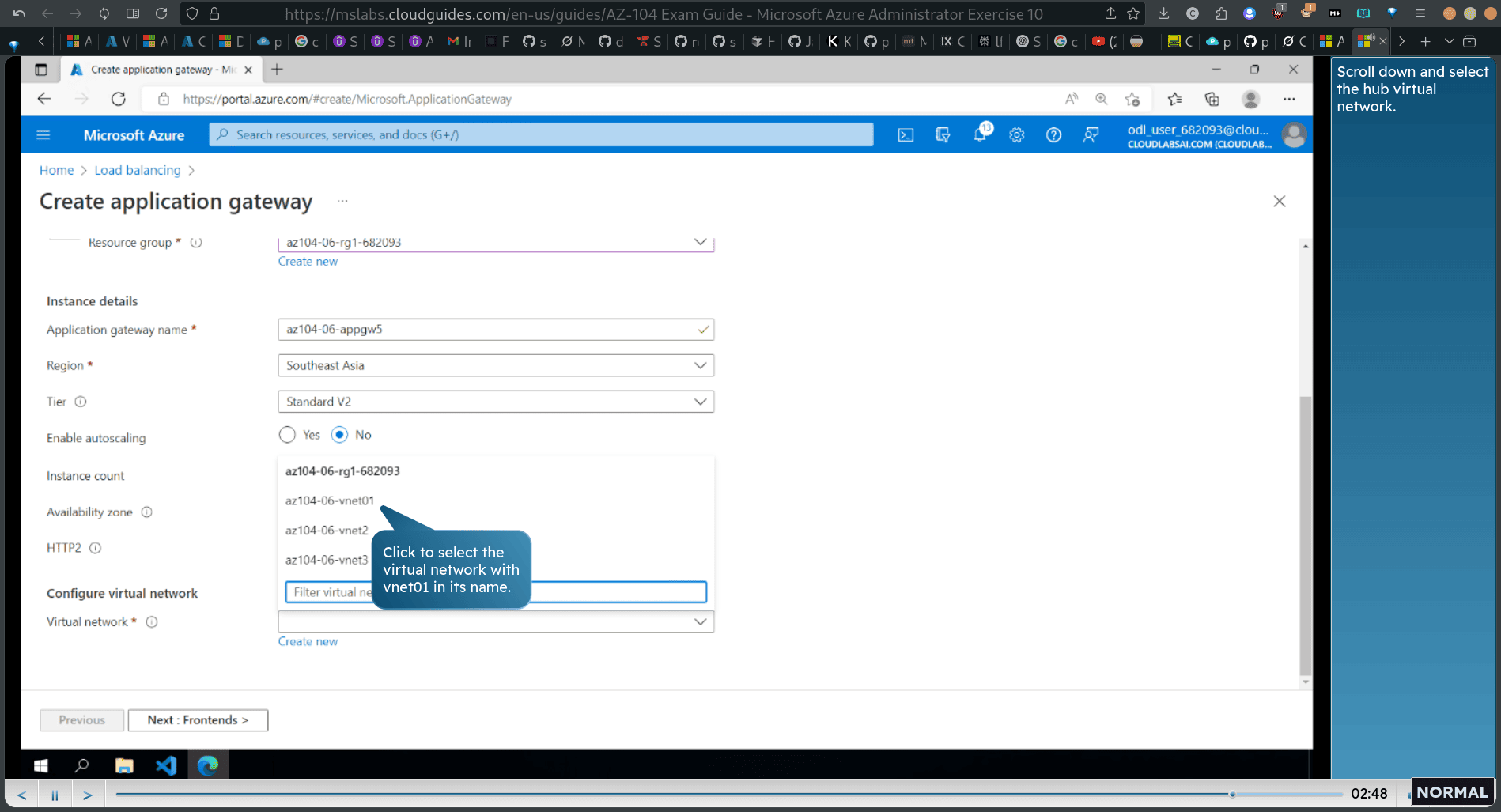Open Visual Studio Code from taskbar
This screenshot has height=812, width=1501.
[x=166, y=765]
